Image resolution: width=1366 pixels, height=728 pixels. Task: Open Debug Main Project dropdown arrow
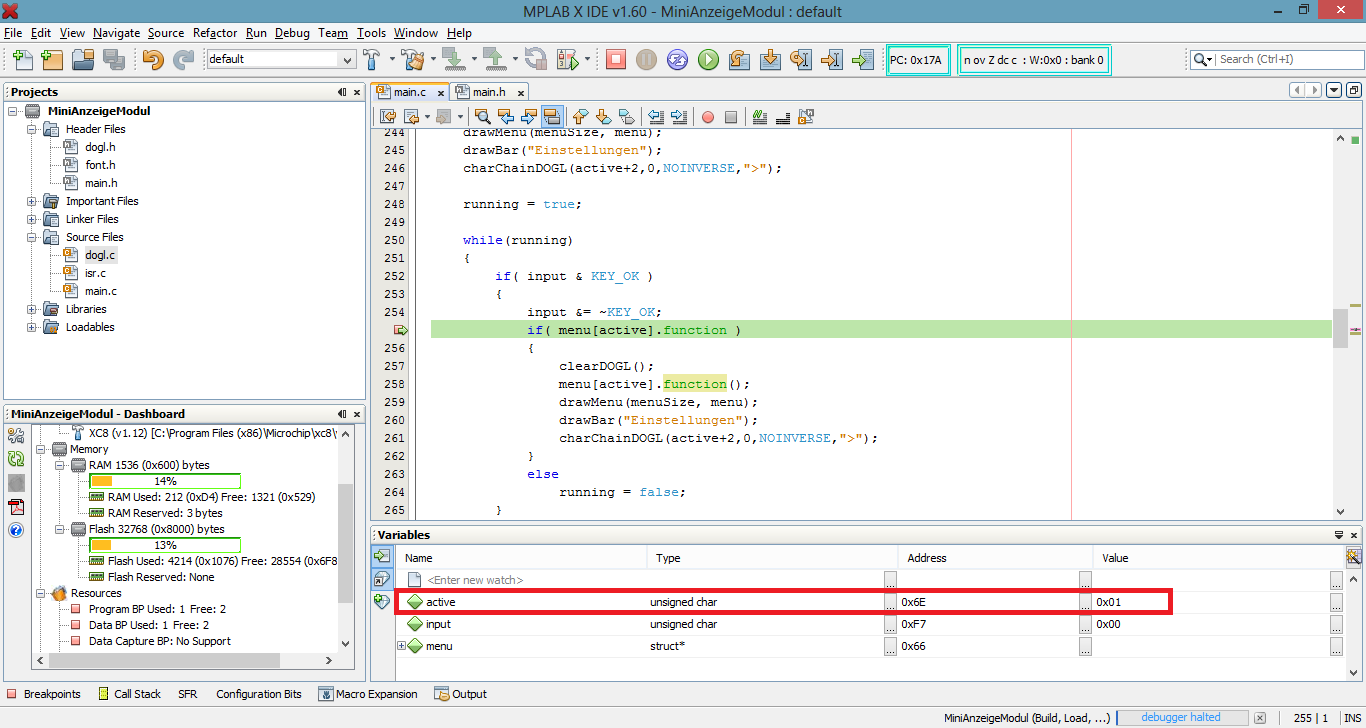tap(587, 59)
